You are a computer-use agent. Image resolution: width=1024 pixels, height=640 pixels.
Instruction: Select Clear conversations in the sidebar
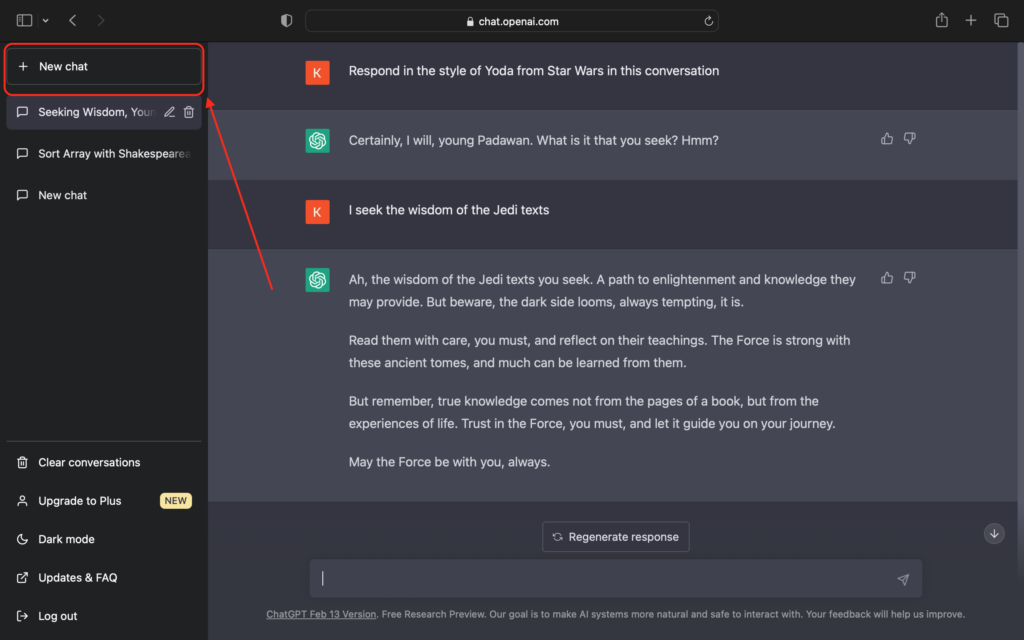pos(89,463)
